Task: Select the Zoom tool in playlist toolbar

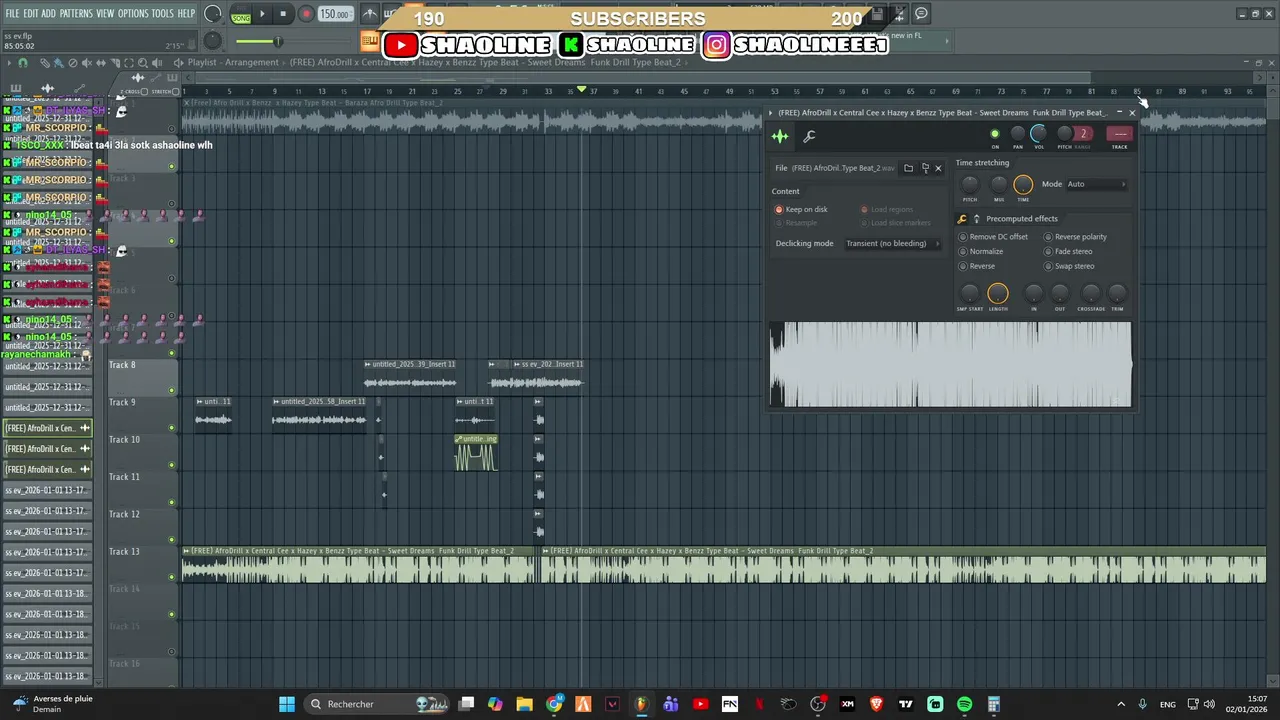Action: 143,63
